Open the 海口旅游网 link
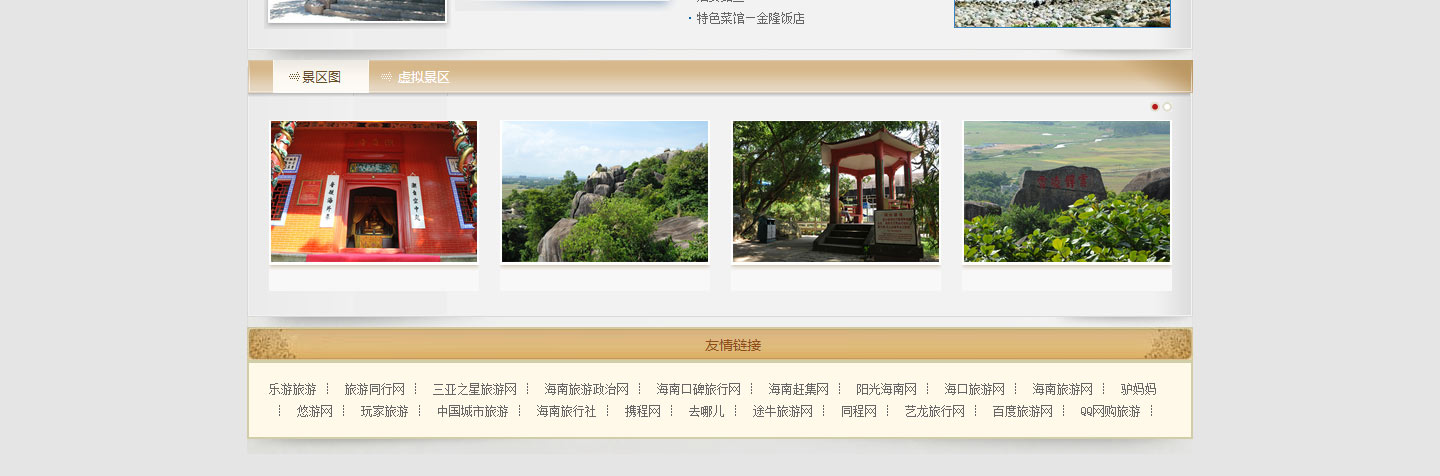 tap(974, 389)
